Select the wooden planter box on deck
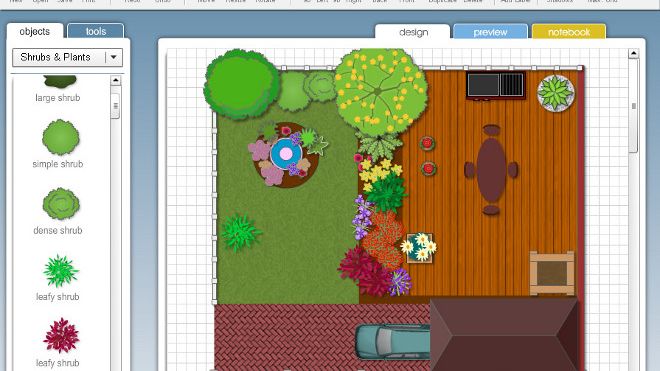This screenshot has height=371, width=660. [552, 273]
